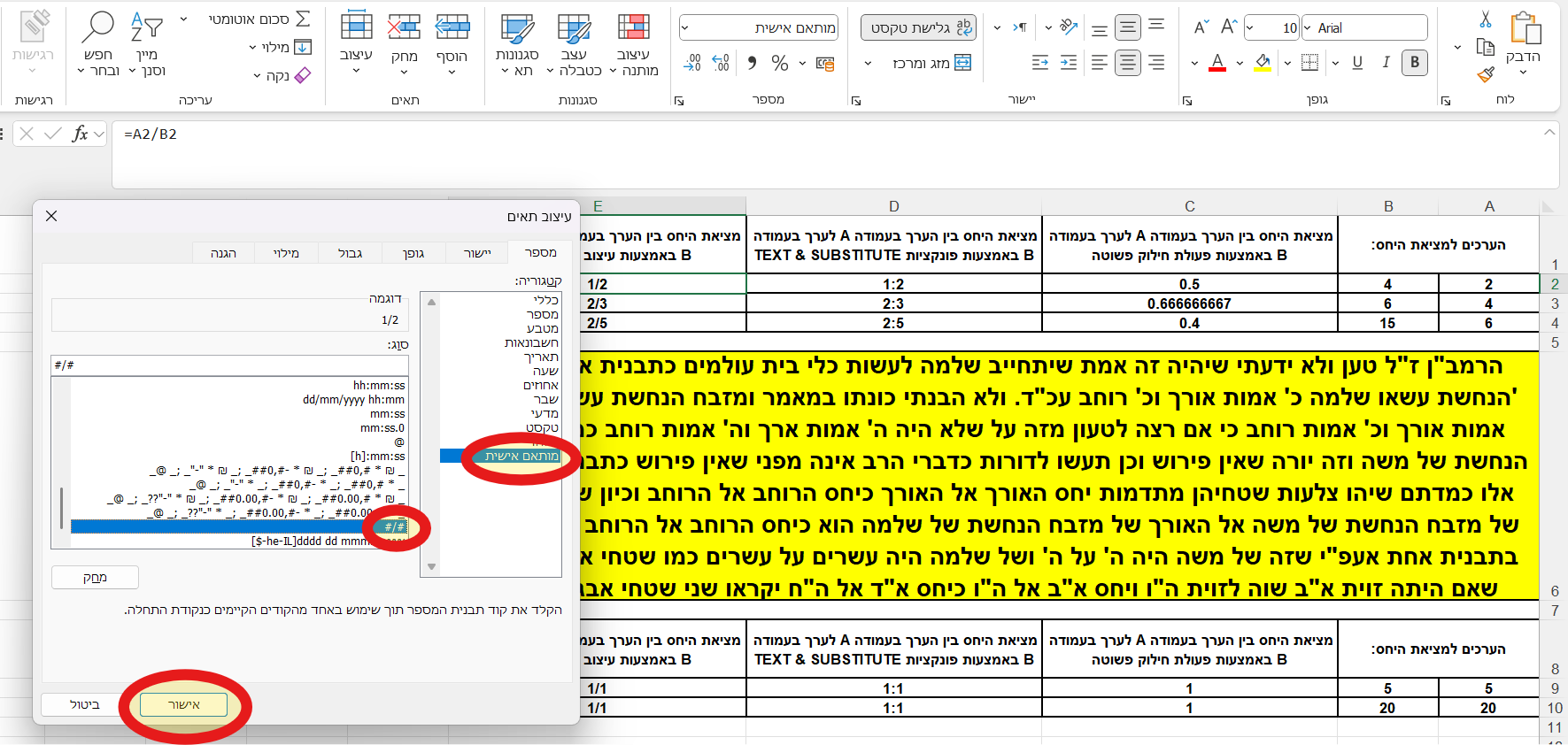Screen dimensions: 1568x745
Task: Apply percent style format
Action: click(x=779, y=63)
